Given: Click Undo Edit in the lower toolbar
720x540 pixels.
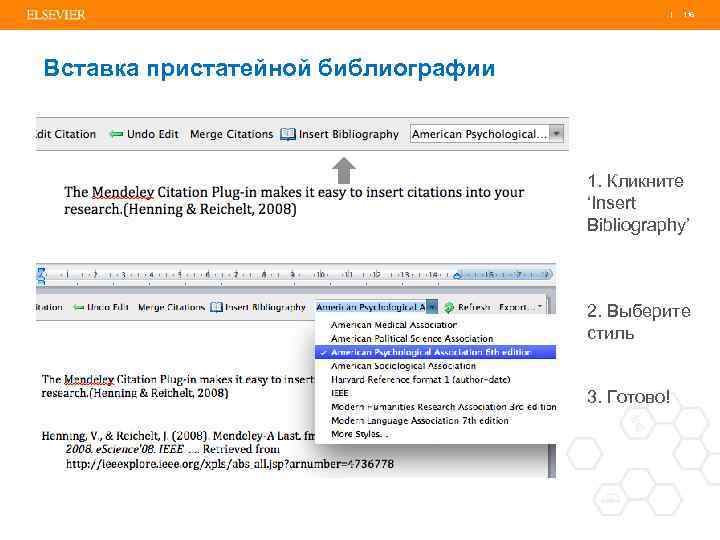Looking at the screenshot, I should click(x=107, y=307).
